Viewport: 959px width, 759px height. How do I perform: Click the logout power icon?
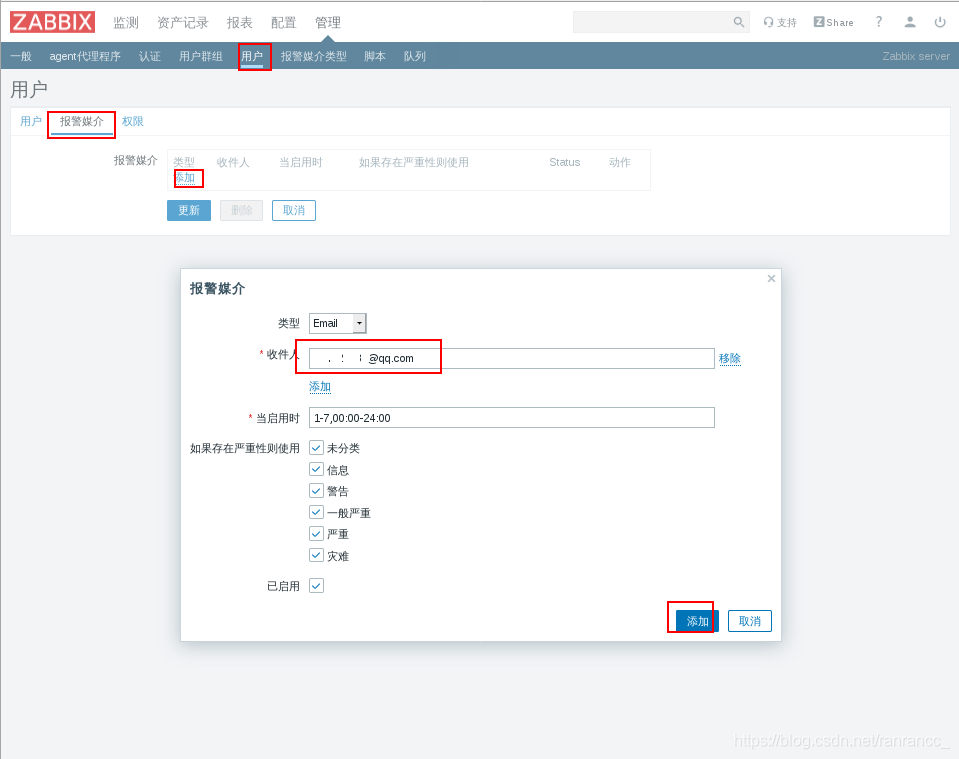pyautogui.click(x=940, y=22)
